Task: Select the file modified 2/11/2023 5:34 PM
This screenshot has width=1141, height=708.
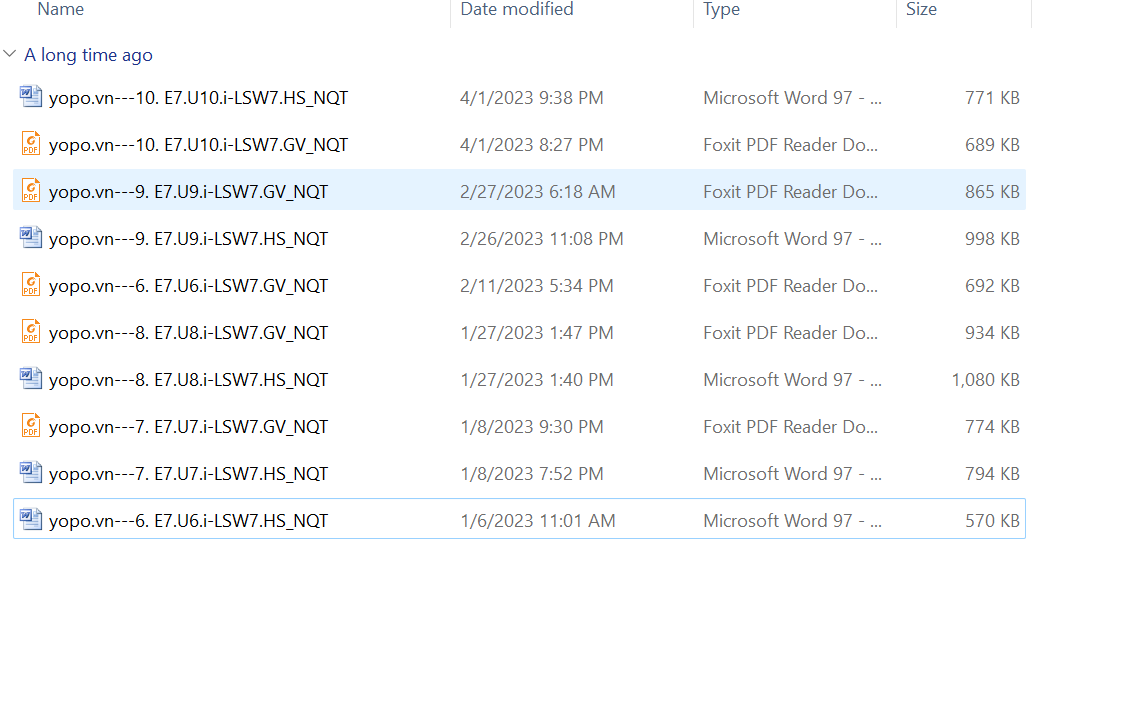Action: click(536, 286)
